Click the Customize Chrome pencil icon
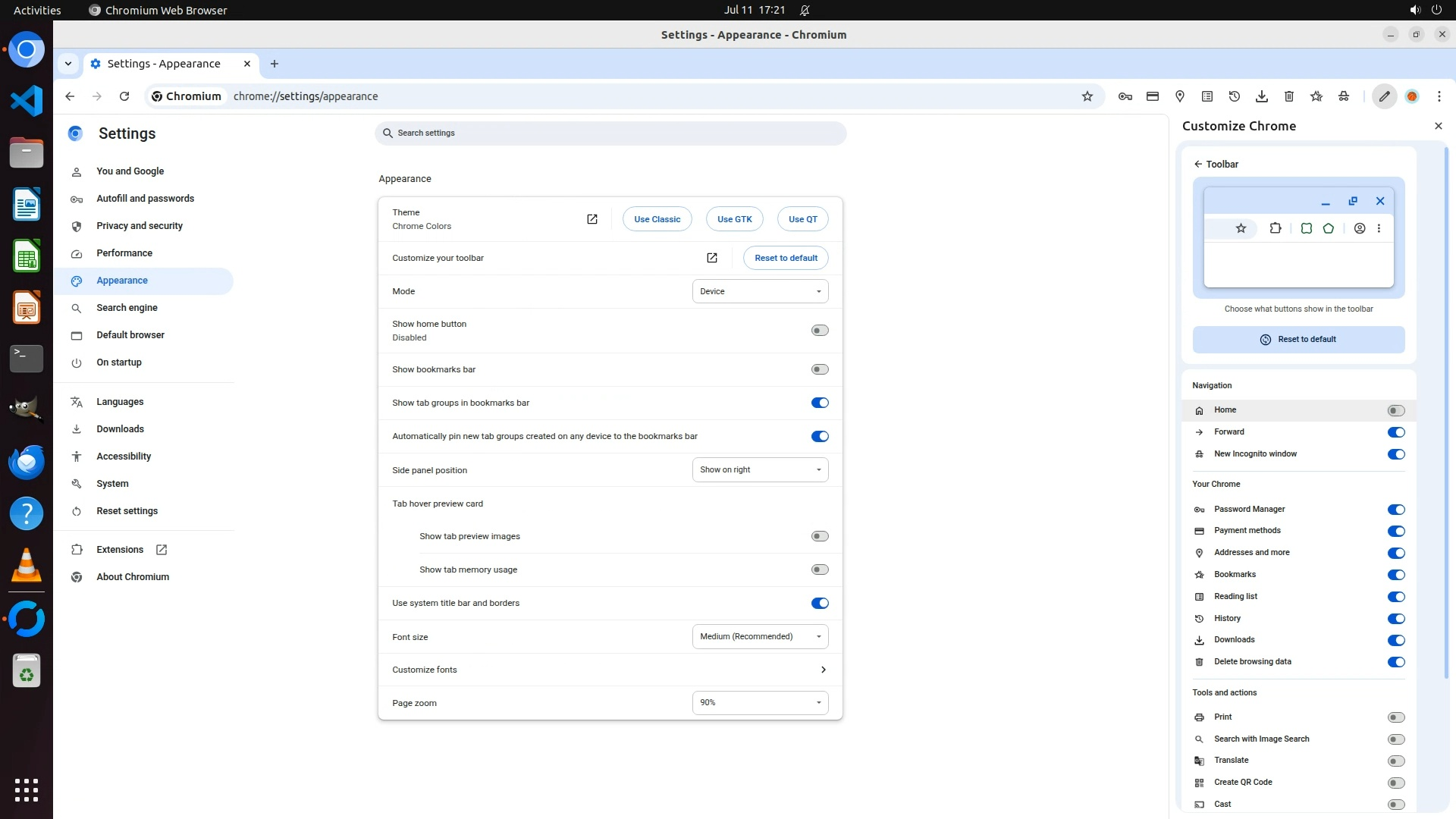 1385,96
